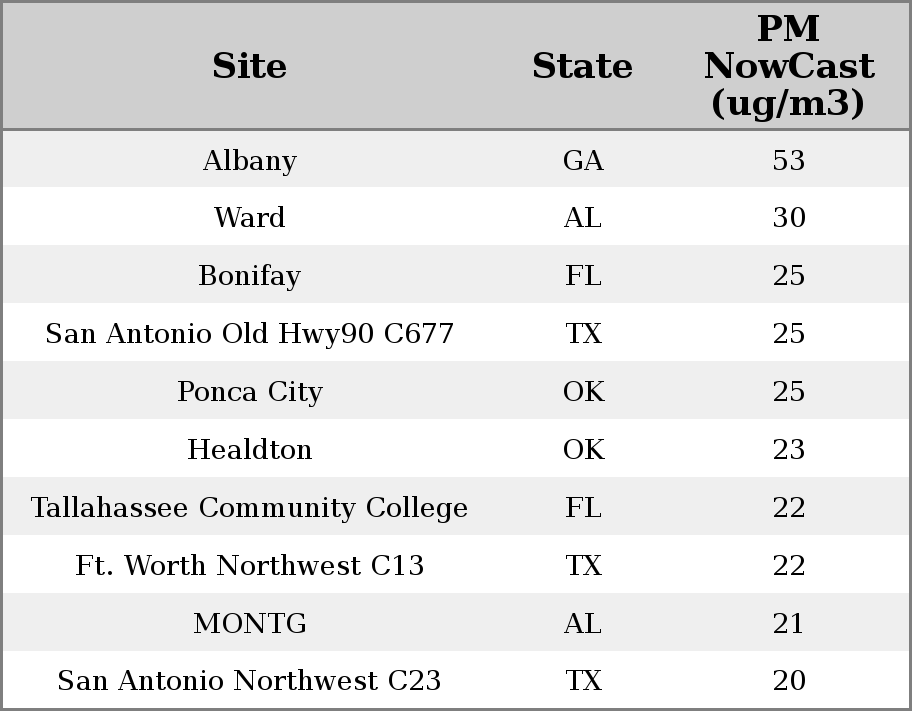Click the PM NowCast (ug/m3) column header

click(788, 66)
